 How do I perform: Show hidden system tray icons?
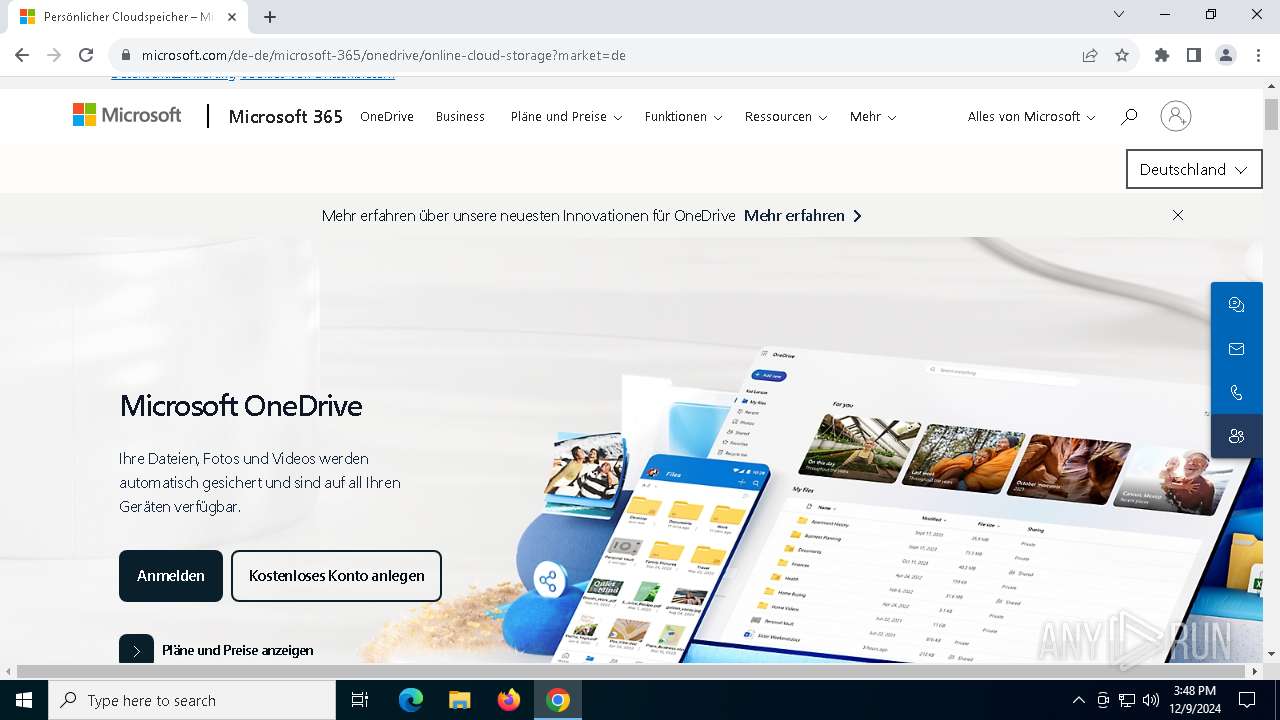point(1078,700)
